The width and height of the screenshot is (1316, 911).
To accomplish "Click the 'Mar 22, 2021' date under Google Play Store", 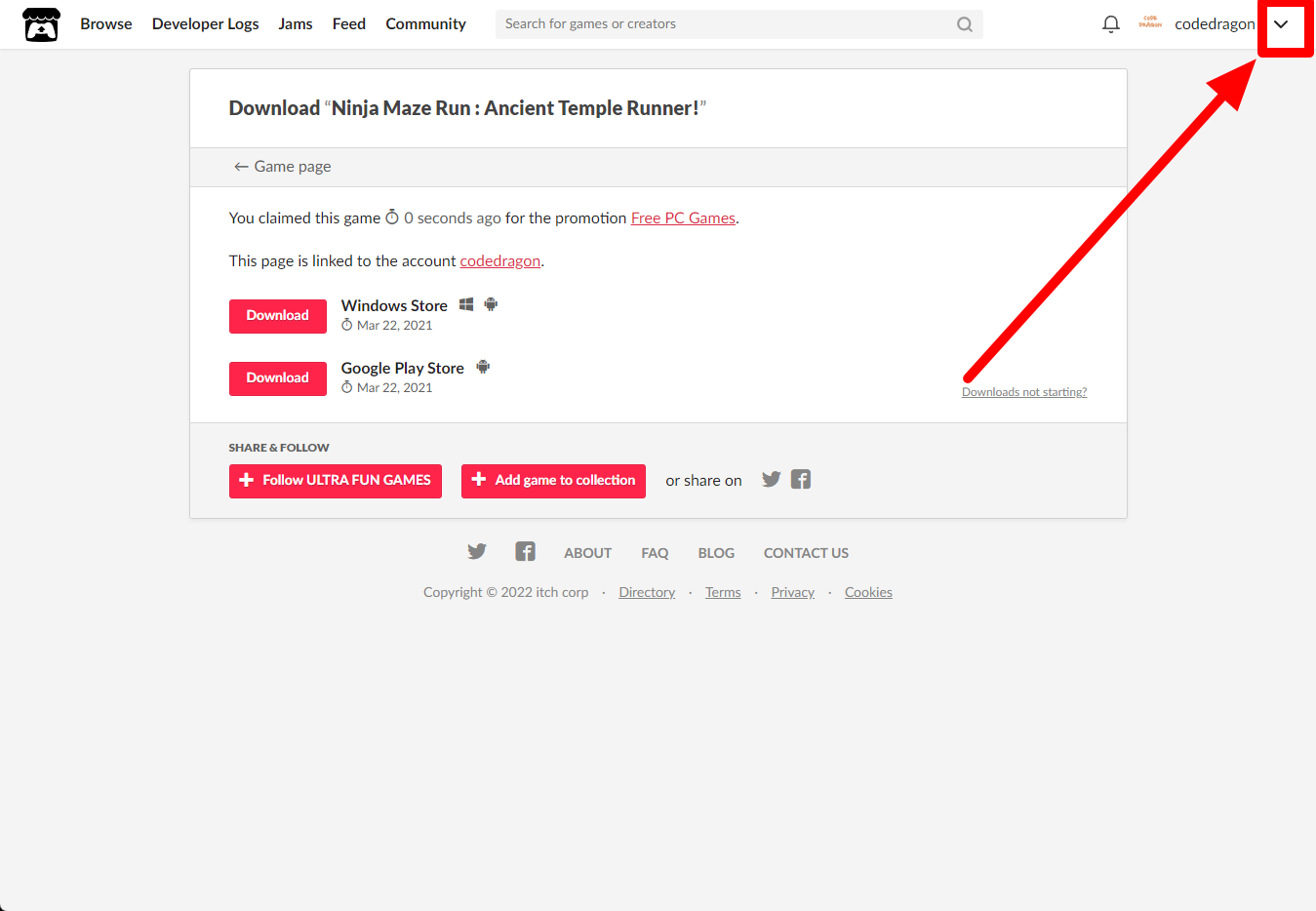I will click(394, 388).
